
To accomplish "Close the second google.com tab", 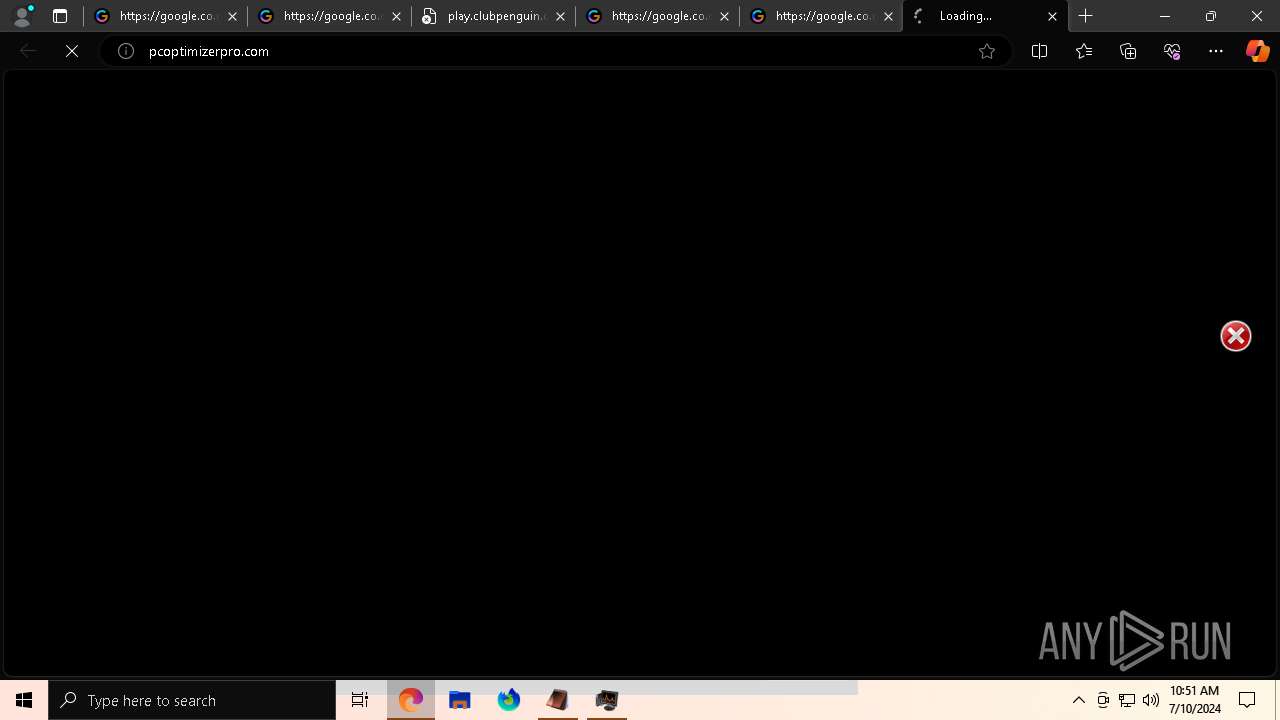I will click(396, 16).
